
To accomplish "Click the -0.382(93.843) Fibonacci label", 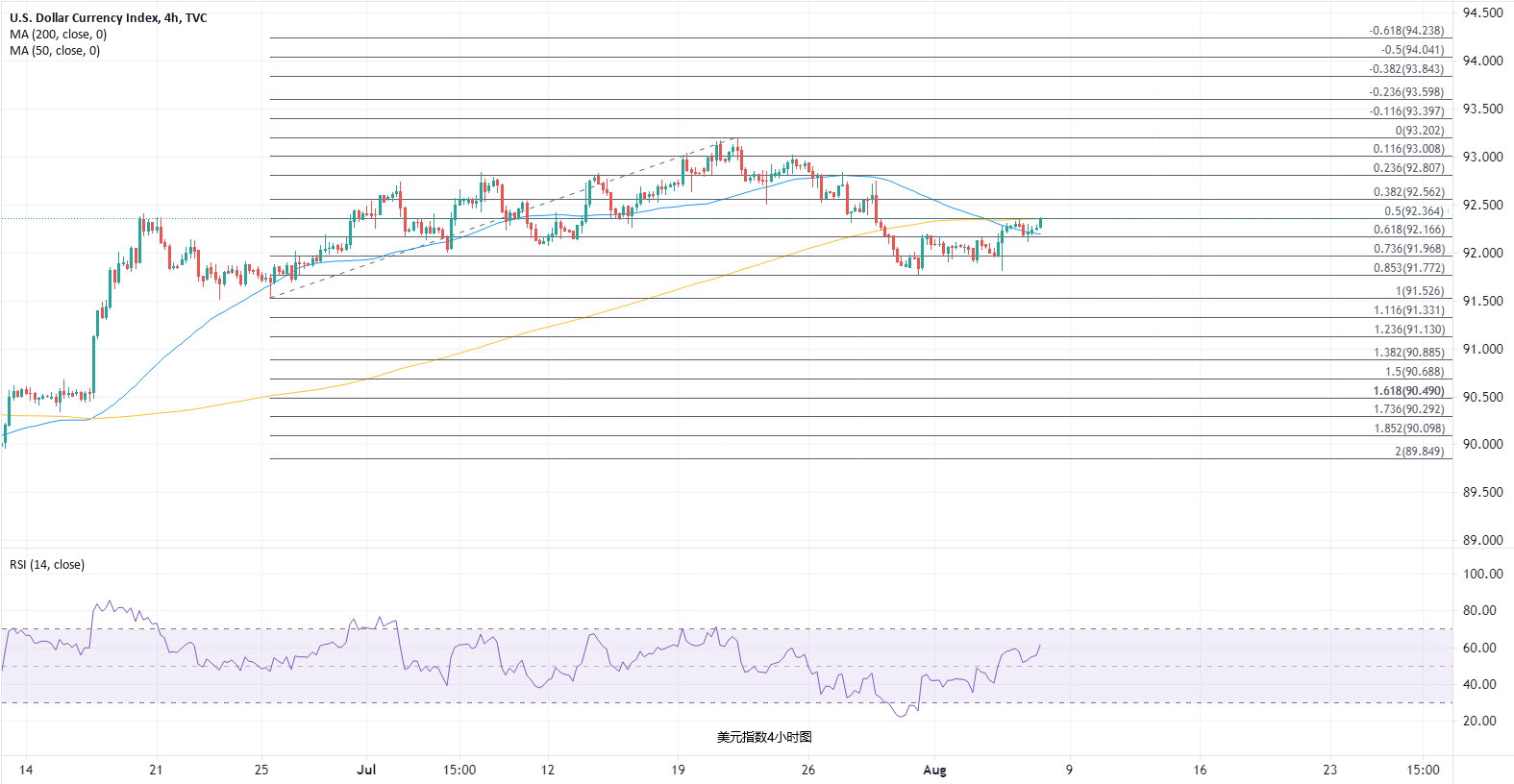I will [1406, 69].
